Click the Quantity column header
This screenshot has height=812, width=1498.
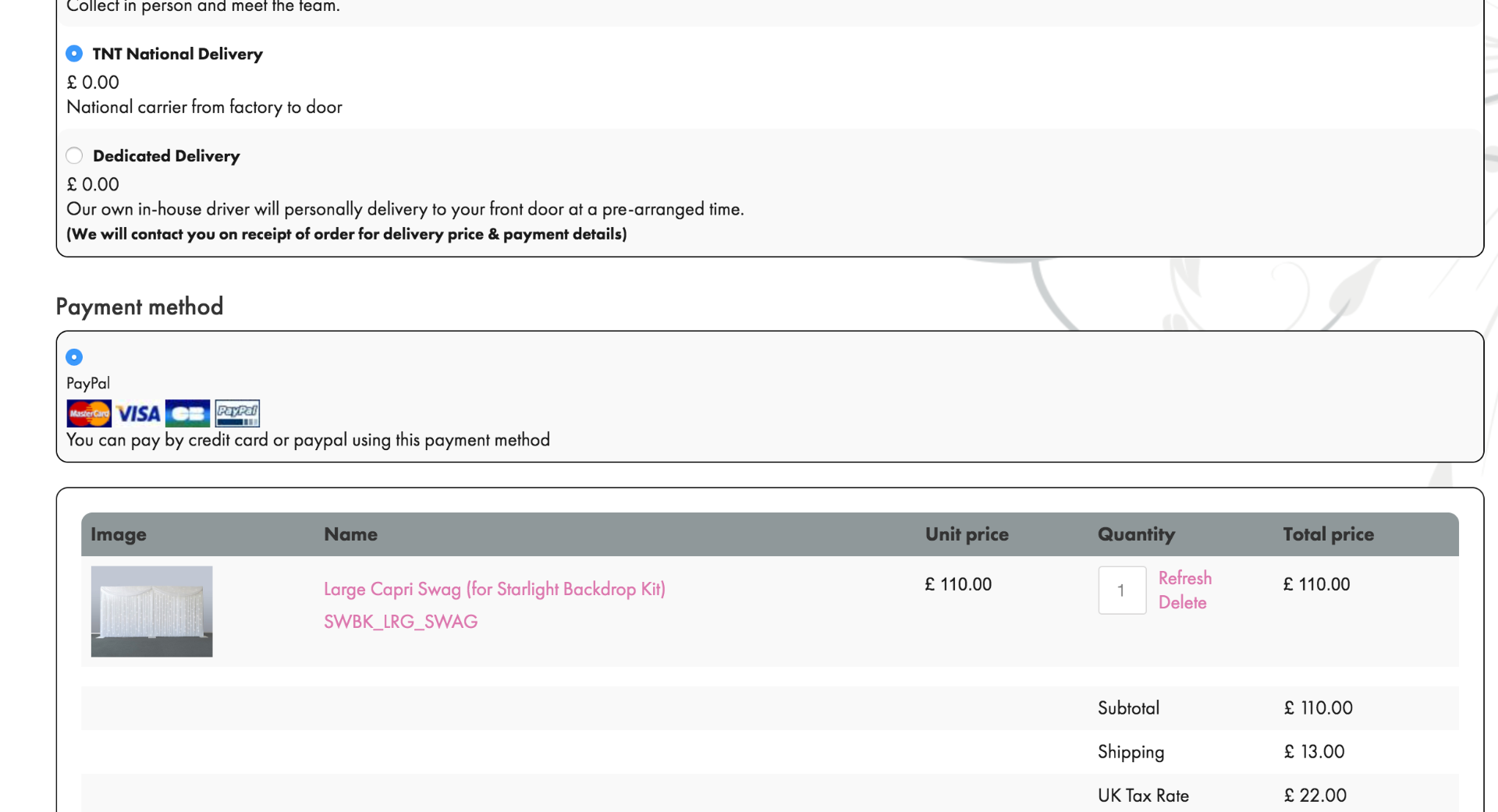(x=1136, y=534)
